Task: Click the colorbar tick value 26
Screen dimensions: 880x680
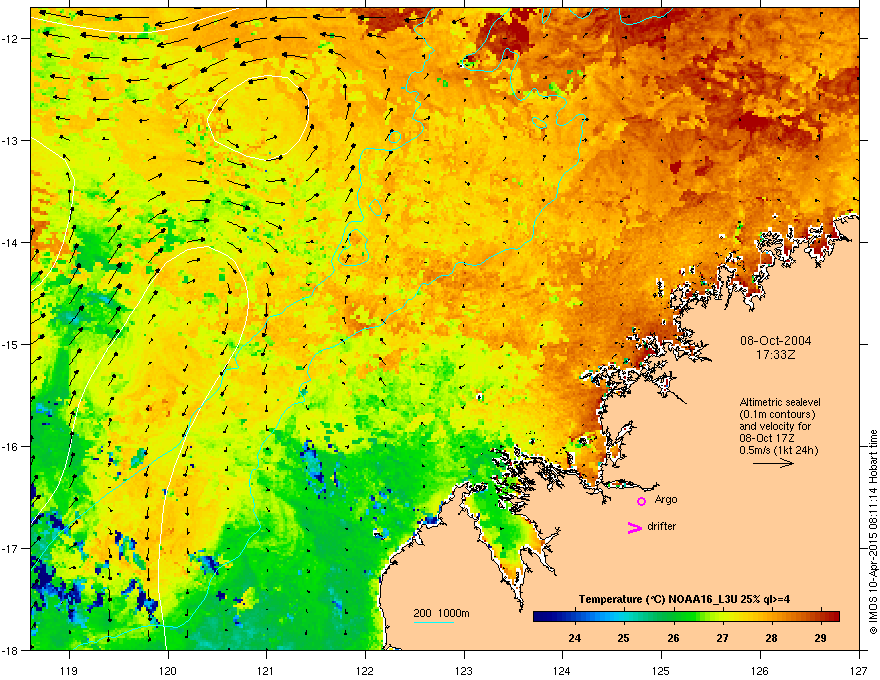Action: click(673, 638)
